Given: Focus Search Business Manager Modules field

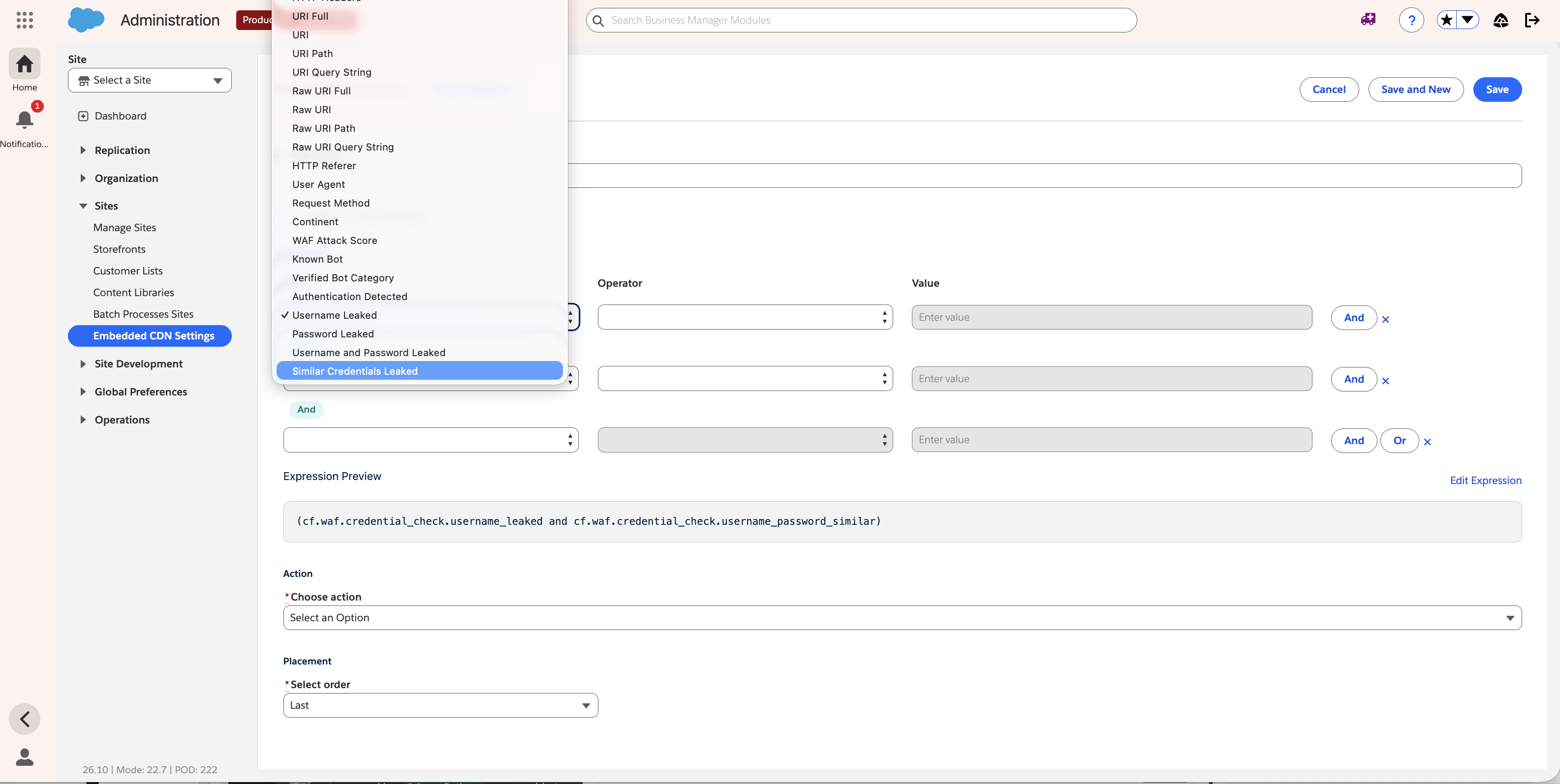Looking at the screenshot, I should pos(861,20).
